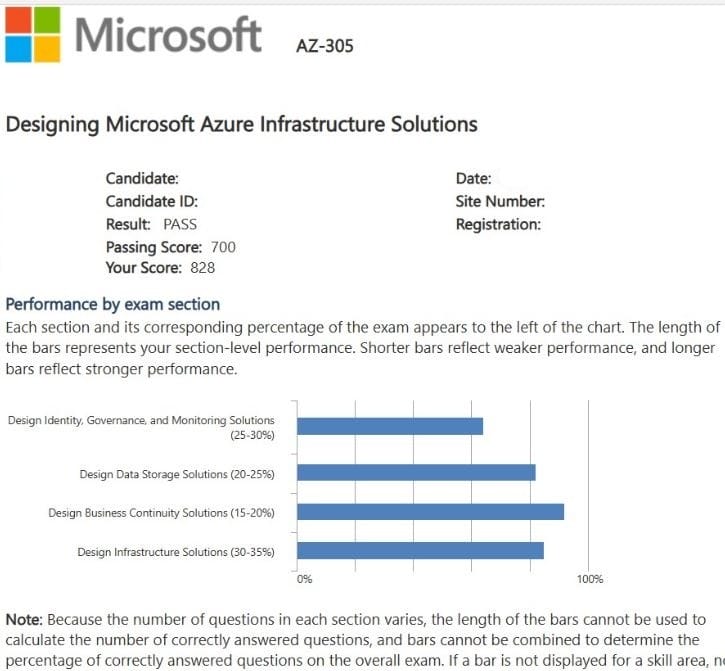Click the bold Note: text
This screenshot has width=725, height=671.
24,620
